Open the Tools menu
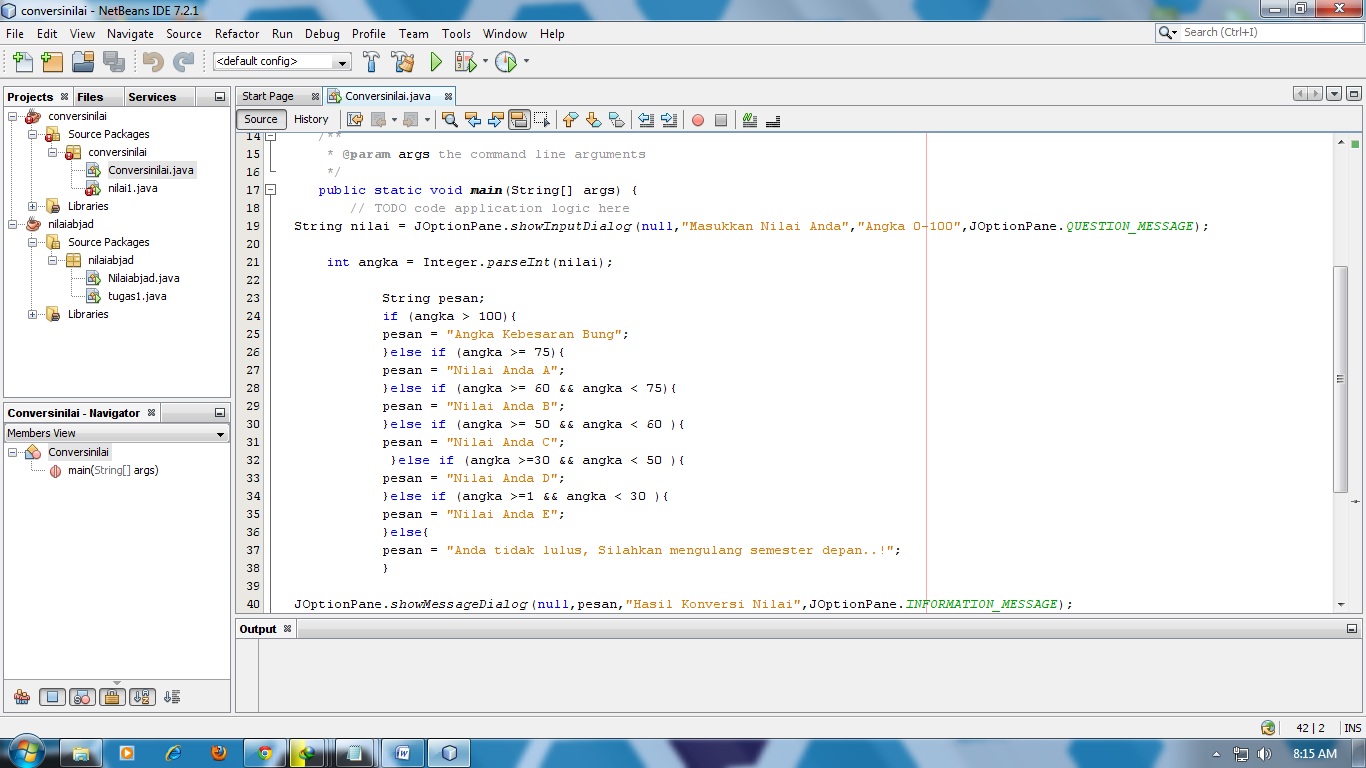Viewport: 1366px width, 768px height. (456, 33)
